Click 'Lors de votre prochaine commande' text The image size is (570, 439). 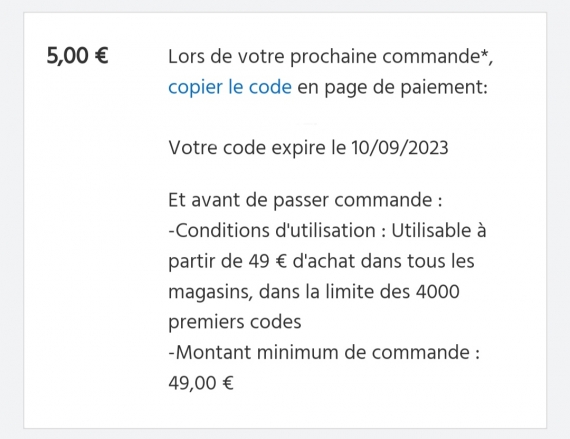pyautogui.click(x=324, y=56)
